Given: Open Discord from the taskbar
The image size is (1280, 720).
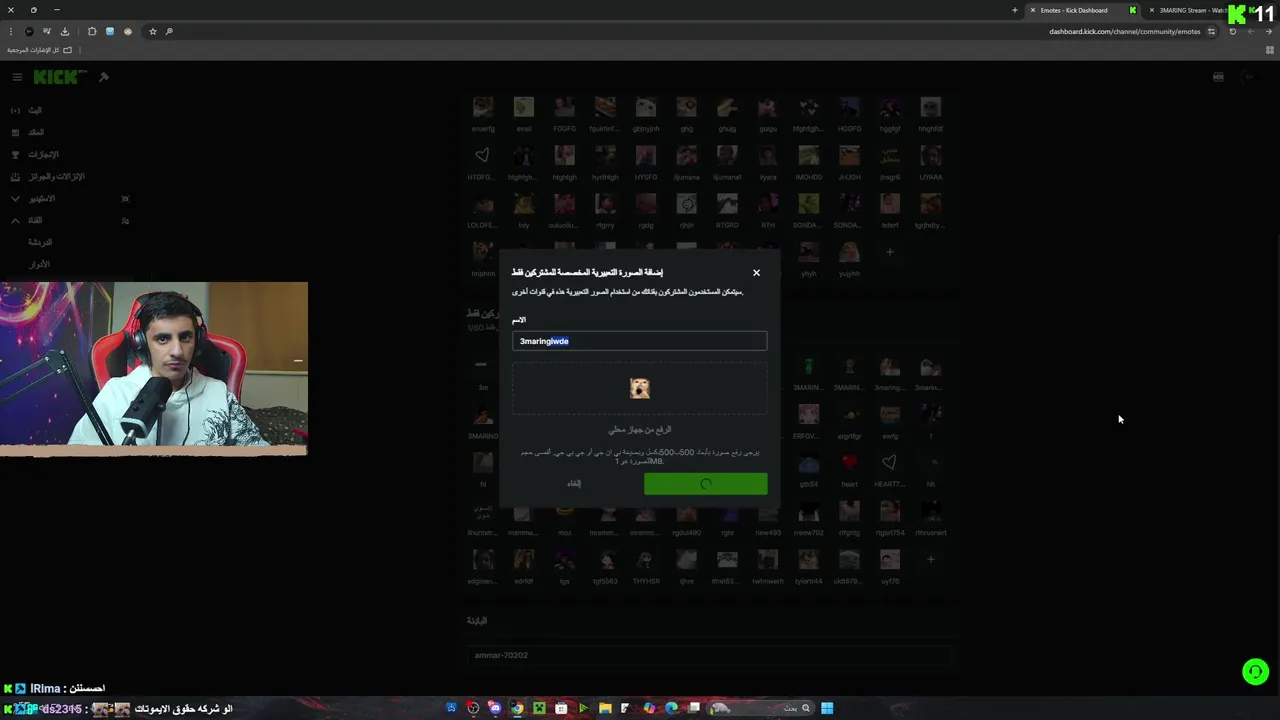Looking at the screenshot, I should pos(495,708).
